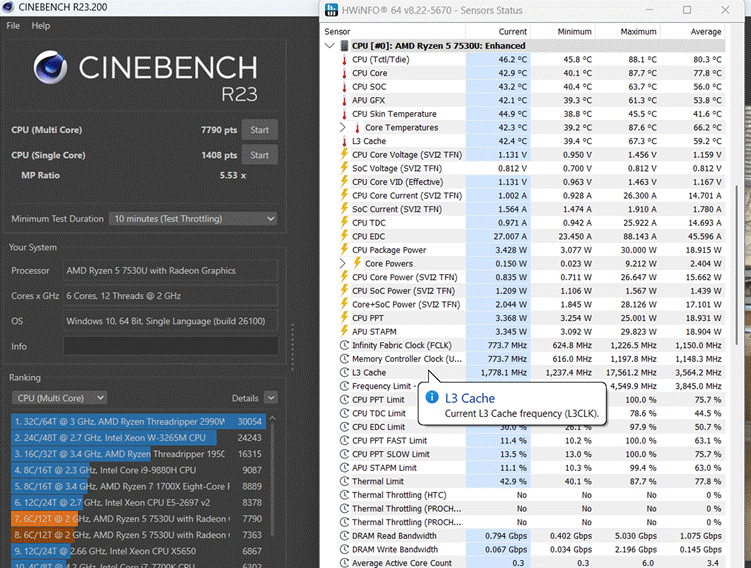Click the Processor field AMD Ryzen 5 7530U
The width and height of the screenshot is (751, 568).
point(171,271)
